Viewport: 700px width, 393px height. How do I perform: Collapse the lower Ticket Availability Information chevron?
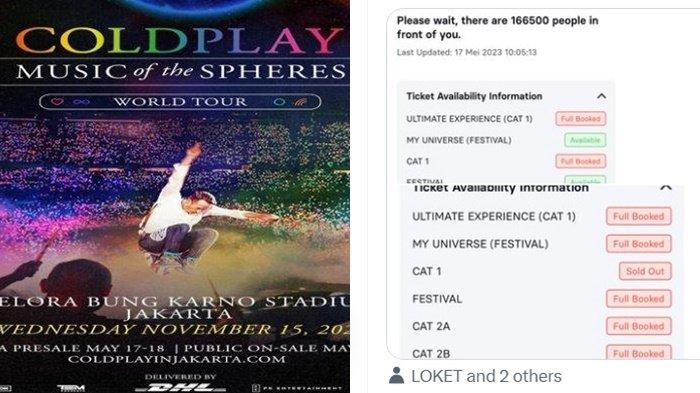click(666, 188)
